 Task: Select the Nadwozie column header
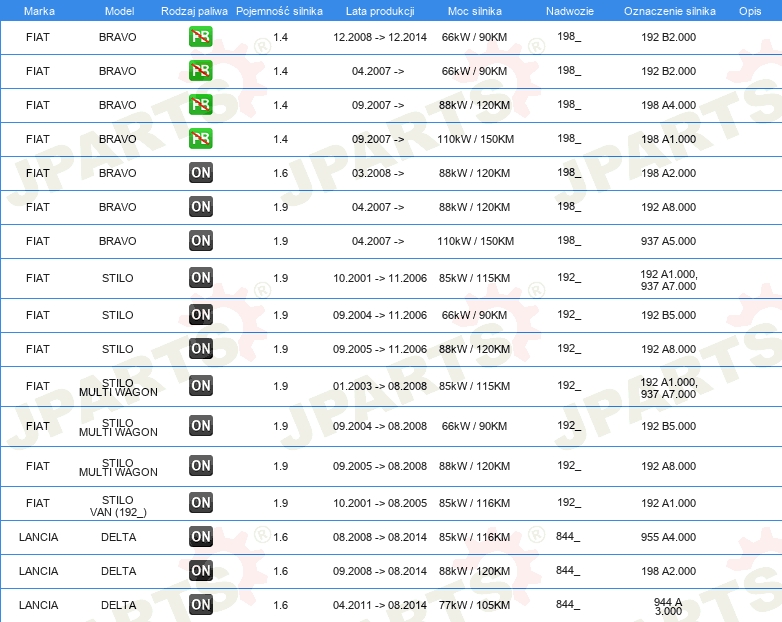point(570,11)
